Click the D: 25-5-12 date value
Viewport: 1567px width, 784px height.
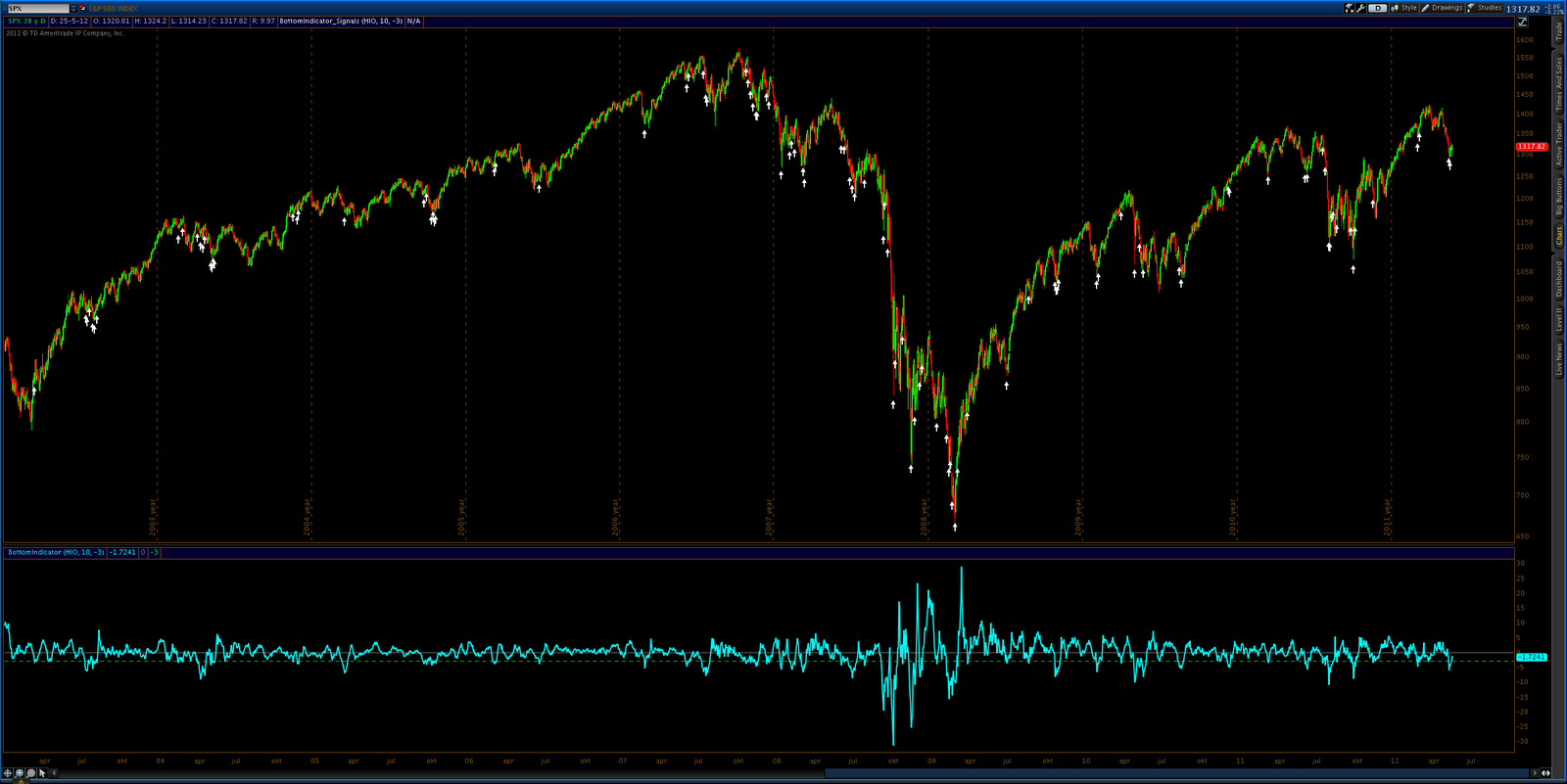(70, 21)
